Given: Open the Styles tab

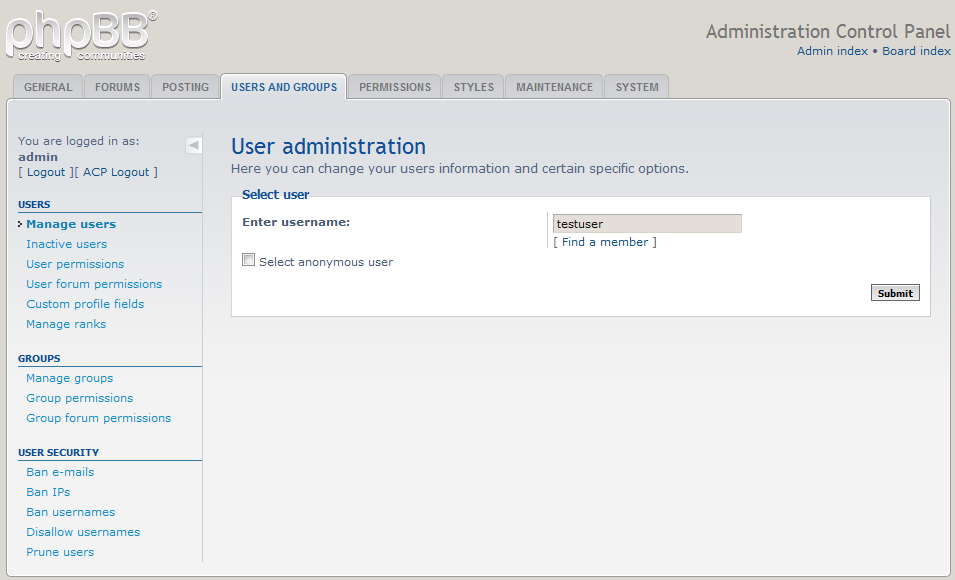Looking at the screenshot, I should pos(473,87).
